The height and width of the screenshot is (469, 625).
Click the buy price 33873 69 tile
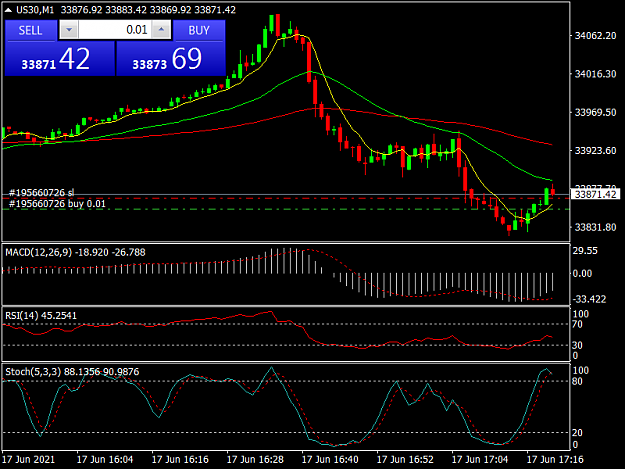[x=171, y=59]
